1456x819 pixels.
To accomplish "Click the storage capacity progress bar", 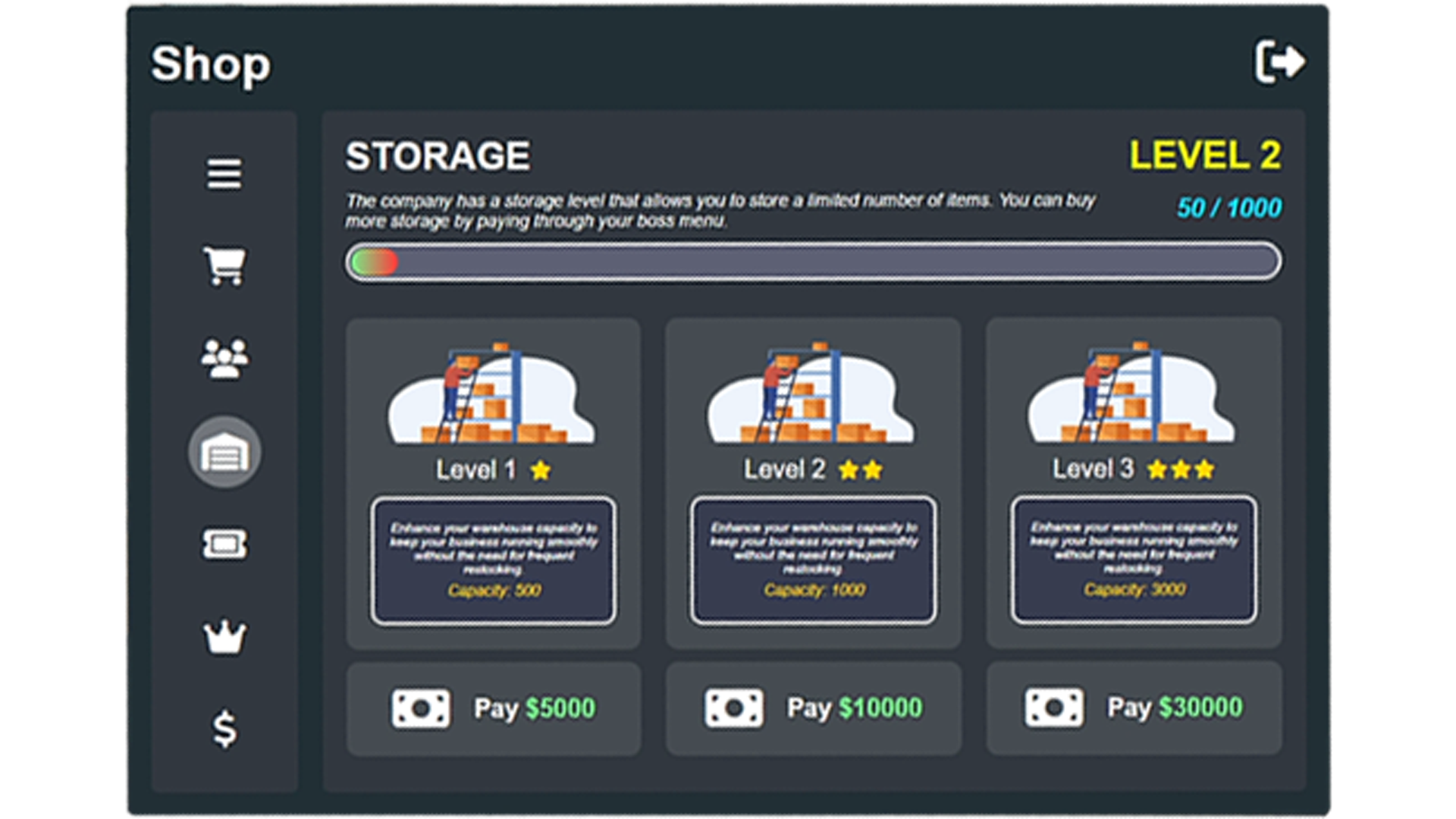I will 811,261.
